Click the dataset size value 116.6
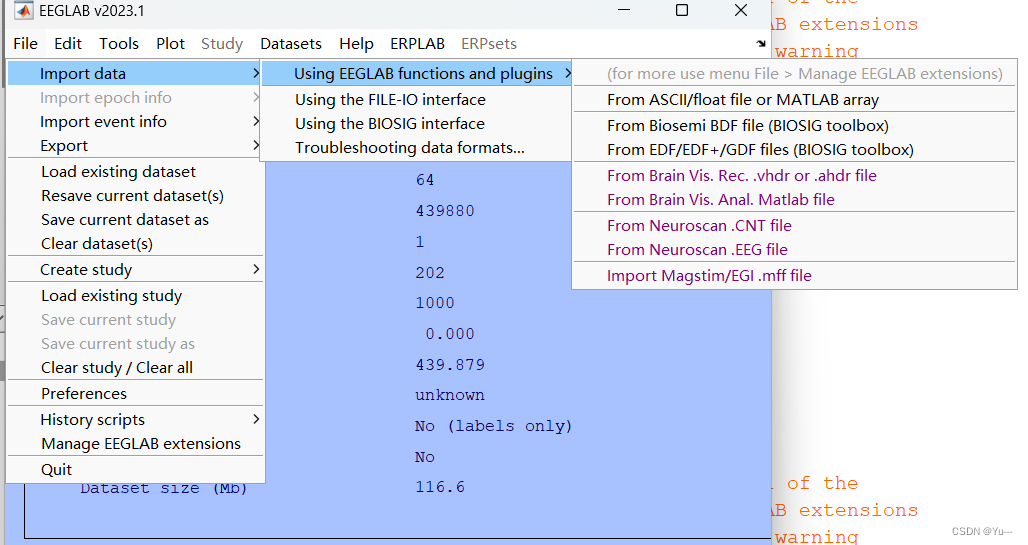This screenshot has width=1028, height=545. click(440, 487)
